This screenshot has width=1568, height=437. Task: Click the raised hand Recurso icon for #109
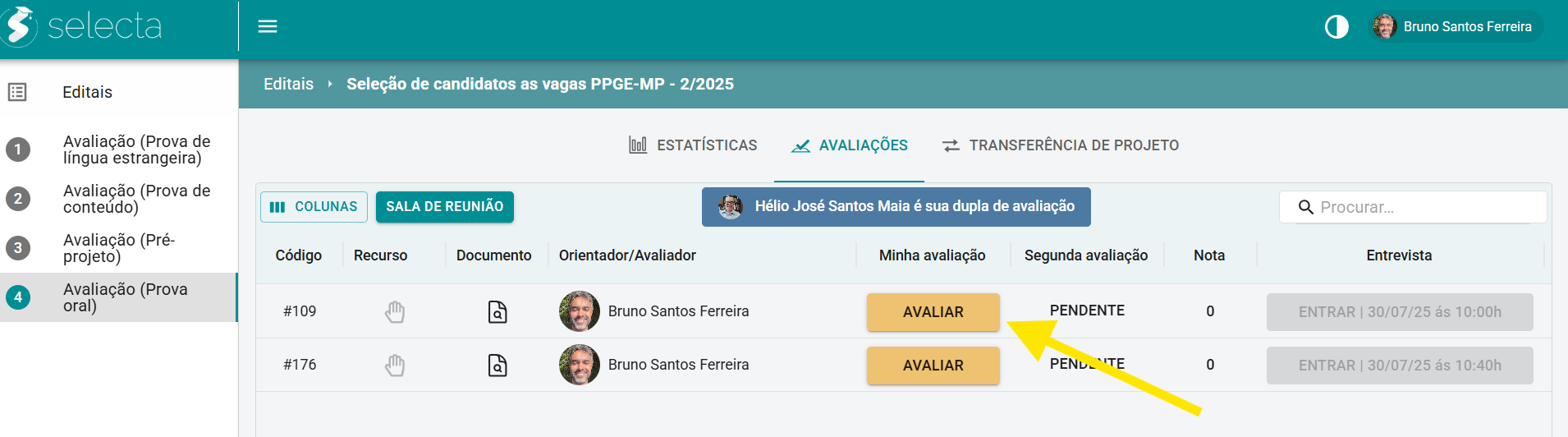tap(395, 311)
